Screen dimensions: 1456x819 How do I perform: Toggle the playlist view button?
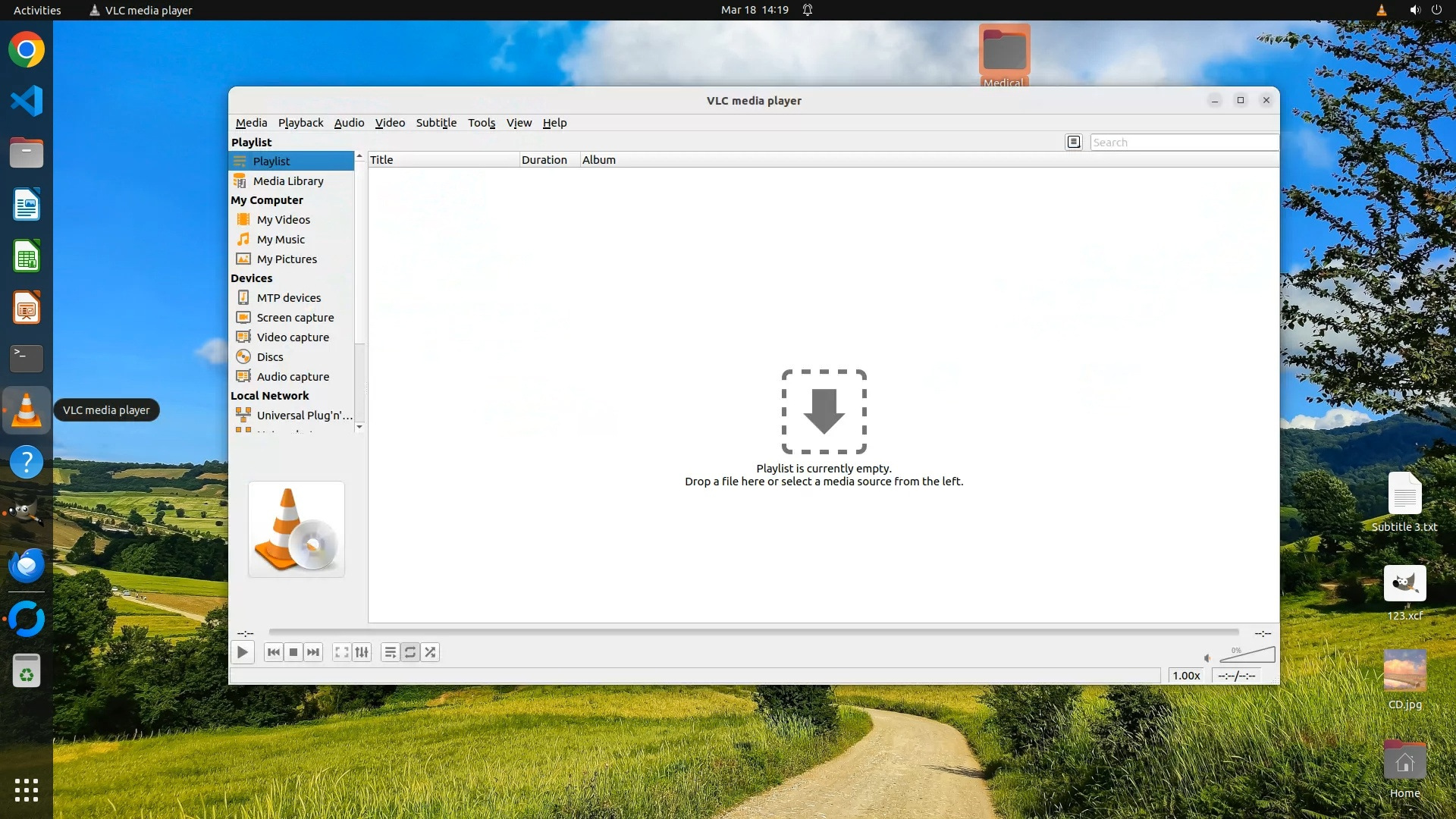pos(390,652)
